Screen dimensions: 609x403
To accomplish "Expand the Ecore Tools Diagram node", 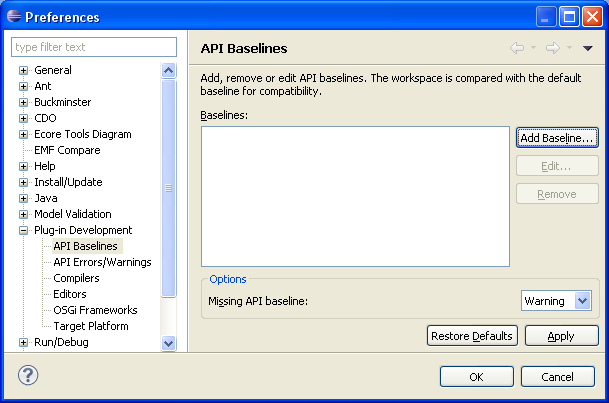I will point(23,134).
